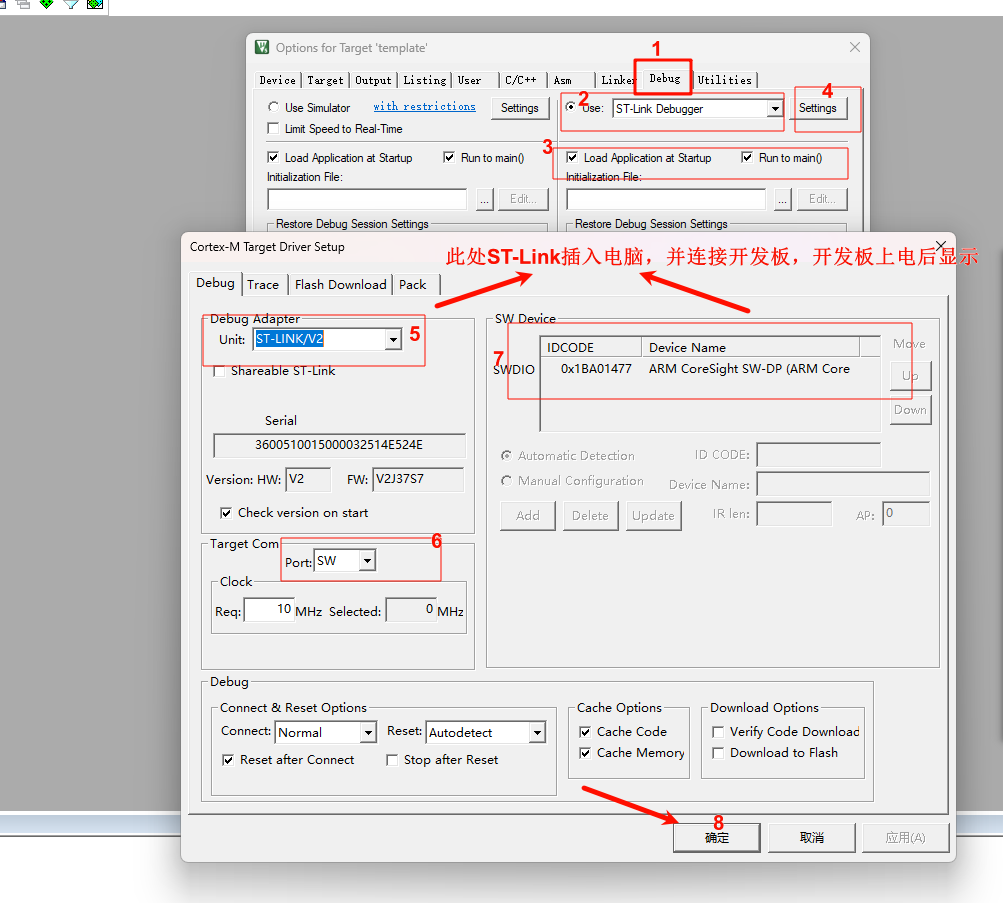Image resolution: width=1003 pixels, height=903 pixels.
Task: Click the ST-Link side '...' browse button
Action: (x=783, y=199)
